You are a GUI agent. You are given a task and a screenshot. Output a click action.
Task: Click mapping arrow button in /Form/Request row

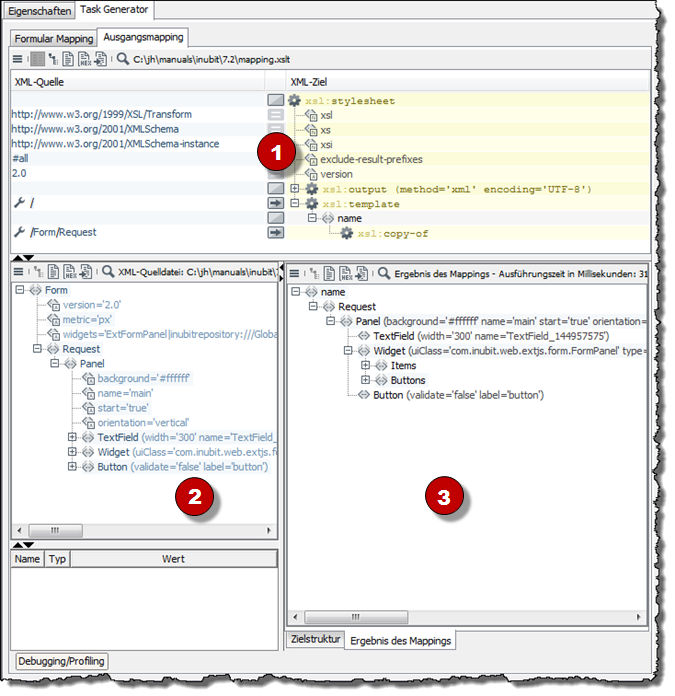pos(276,232)
